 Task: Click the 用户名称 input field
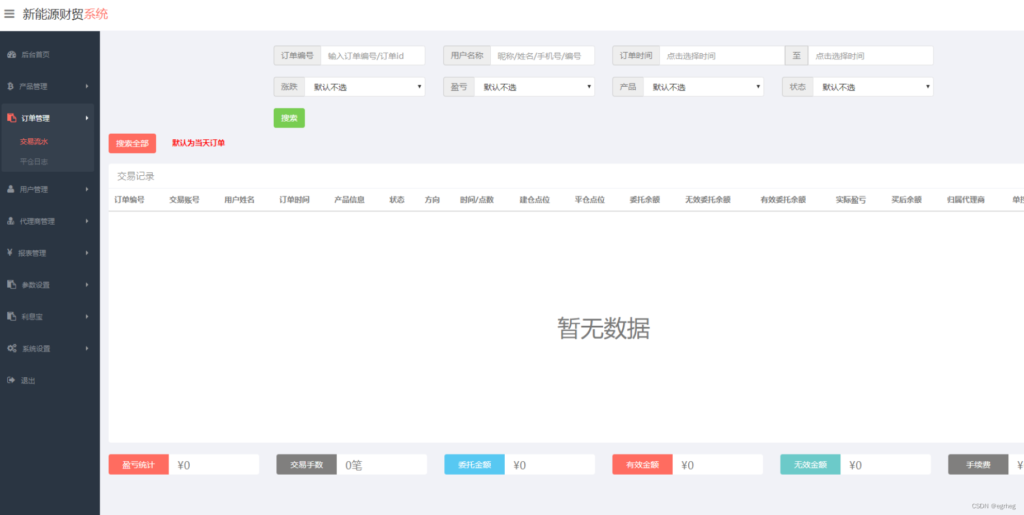543,55
